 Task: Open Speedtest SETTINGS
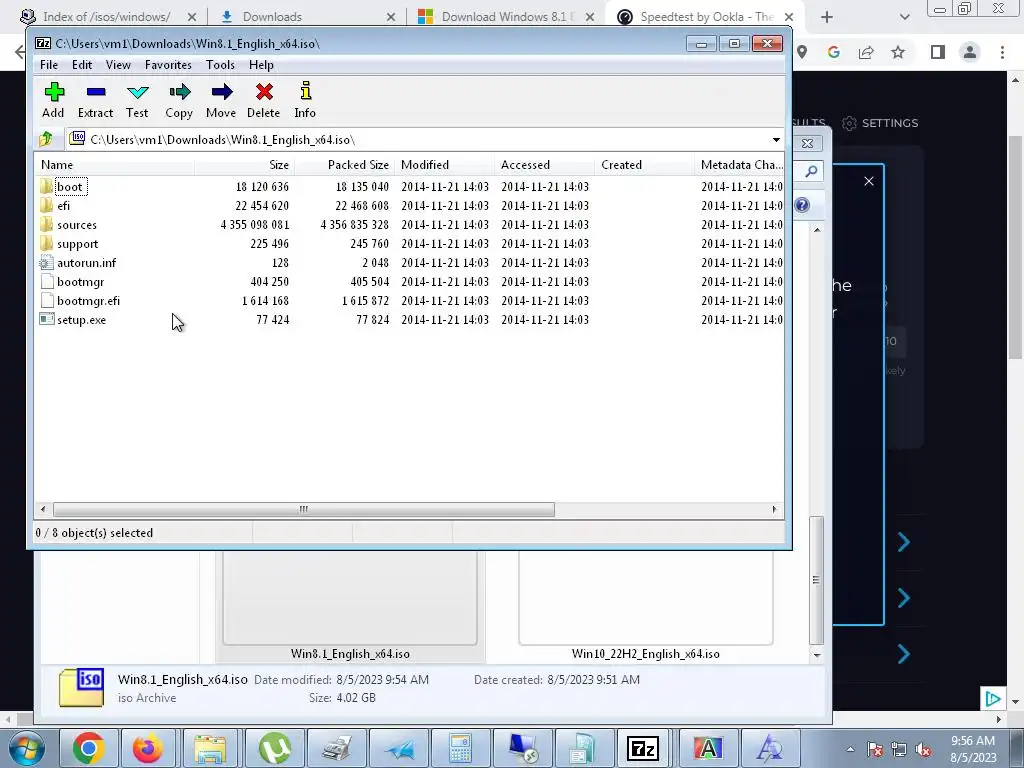pos(880,123)
